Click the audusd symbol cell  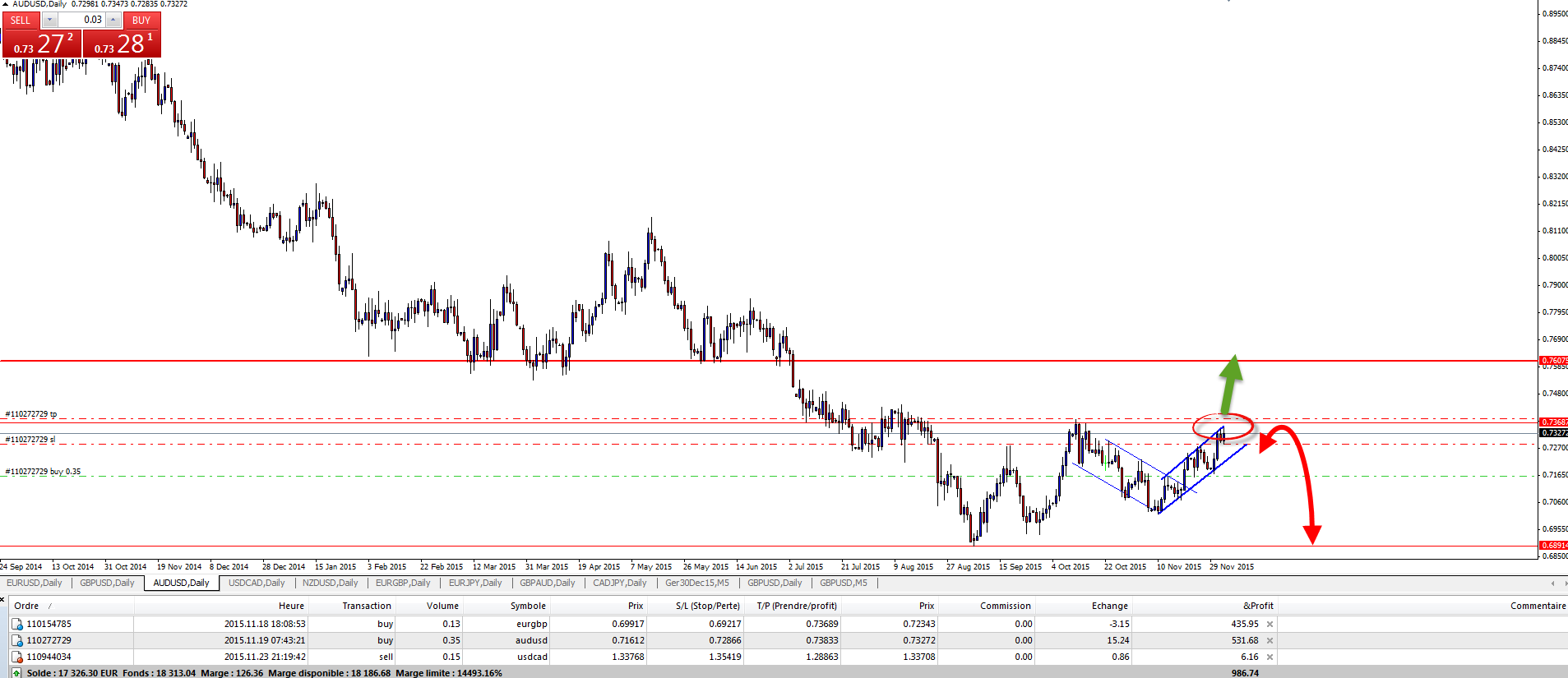[531, 640]
